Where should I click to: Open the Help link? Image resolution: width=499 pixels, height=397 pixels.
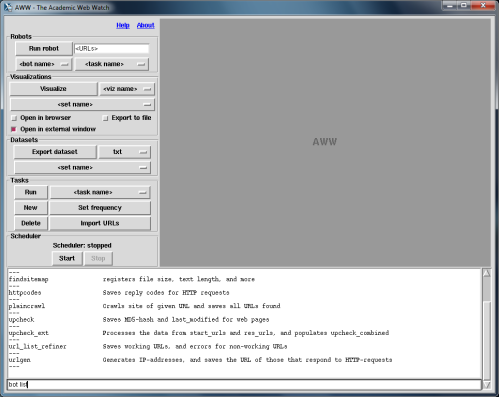pyautogui.click(x=123, y=25)
